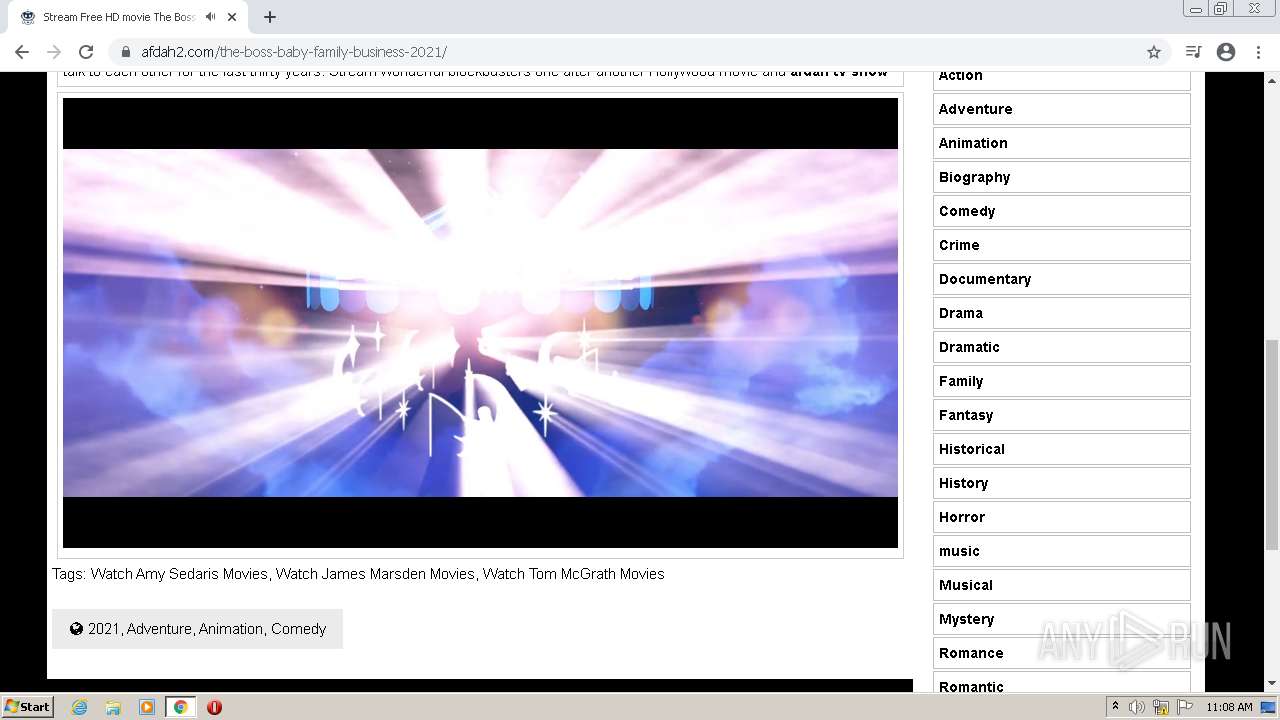Go forward in browser history
The width and height of the screenshot is (1280, 720).
pyautogui.click(x=54, y=52)
